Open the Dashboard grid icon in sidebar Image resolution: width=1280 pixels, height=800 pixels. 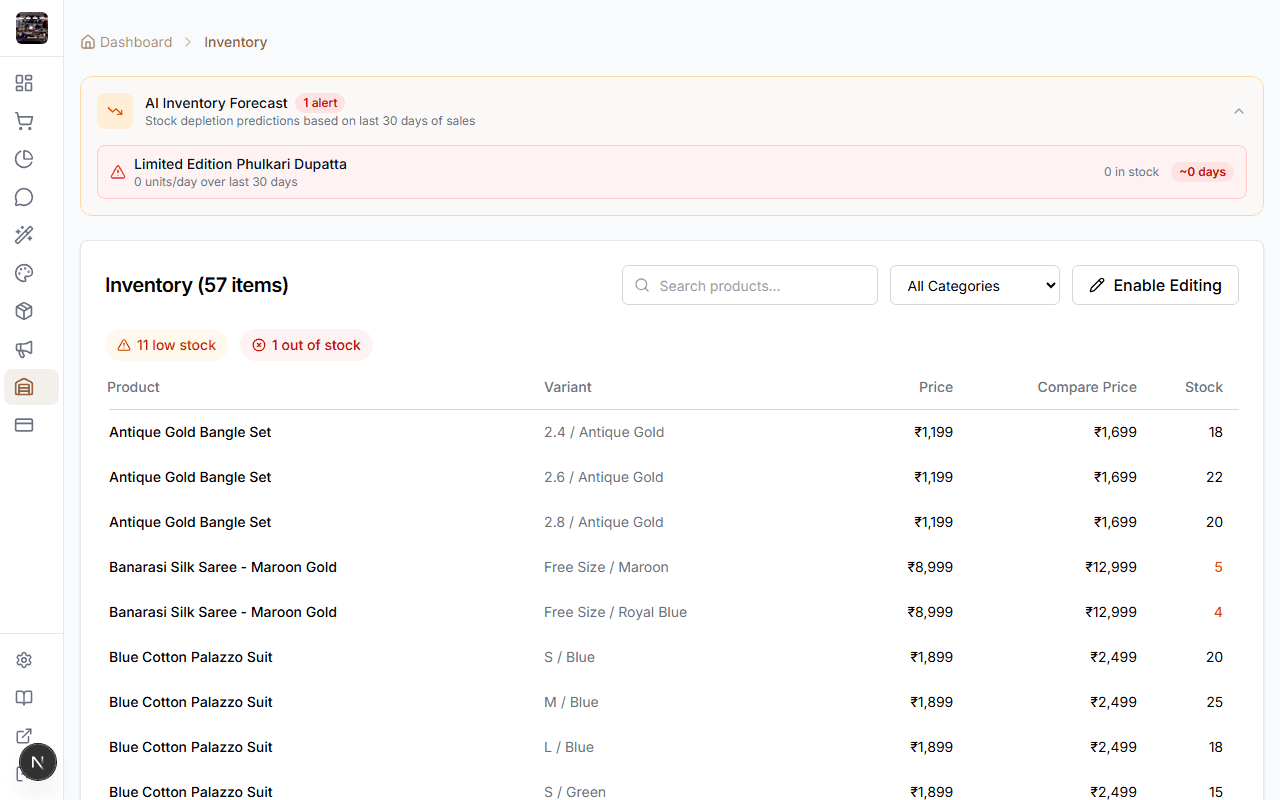(x=24, y=83)
